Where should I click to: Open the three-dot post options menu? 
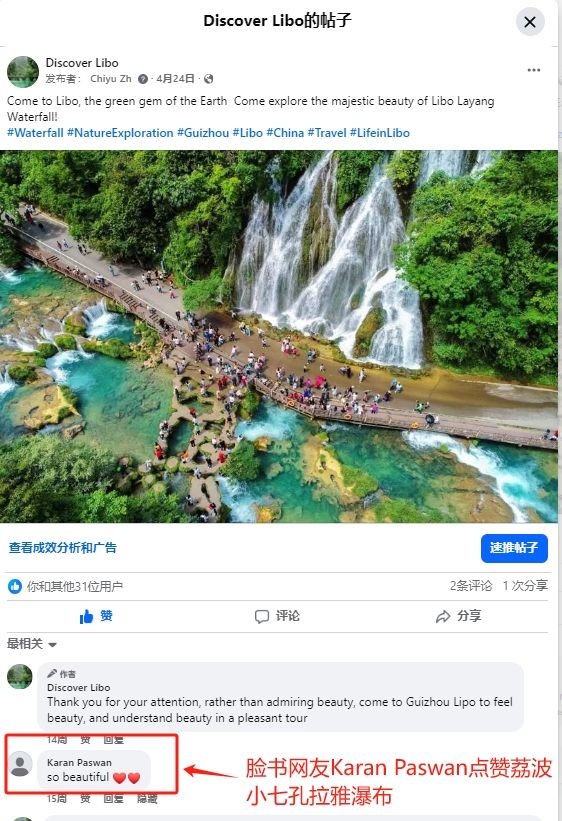point(534,70)
